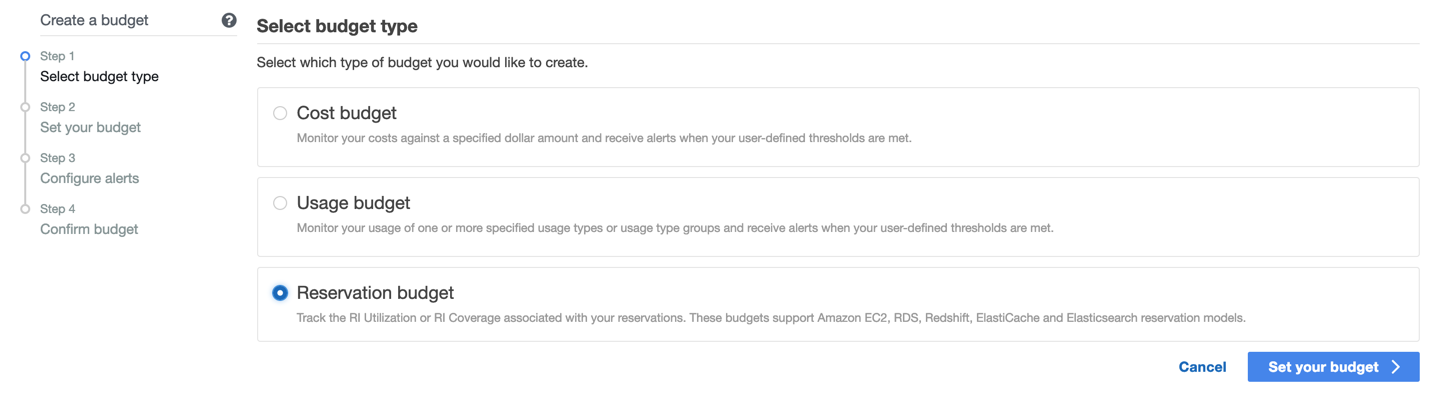
Task: Click the Step 1 circle indicator
Action: click(25, 56)
